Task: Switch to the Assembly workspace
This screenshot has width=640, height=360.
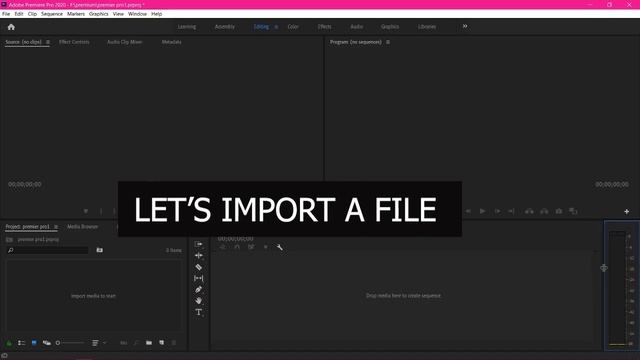Action: pos(224,27)
